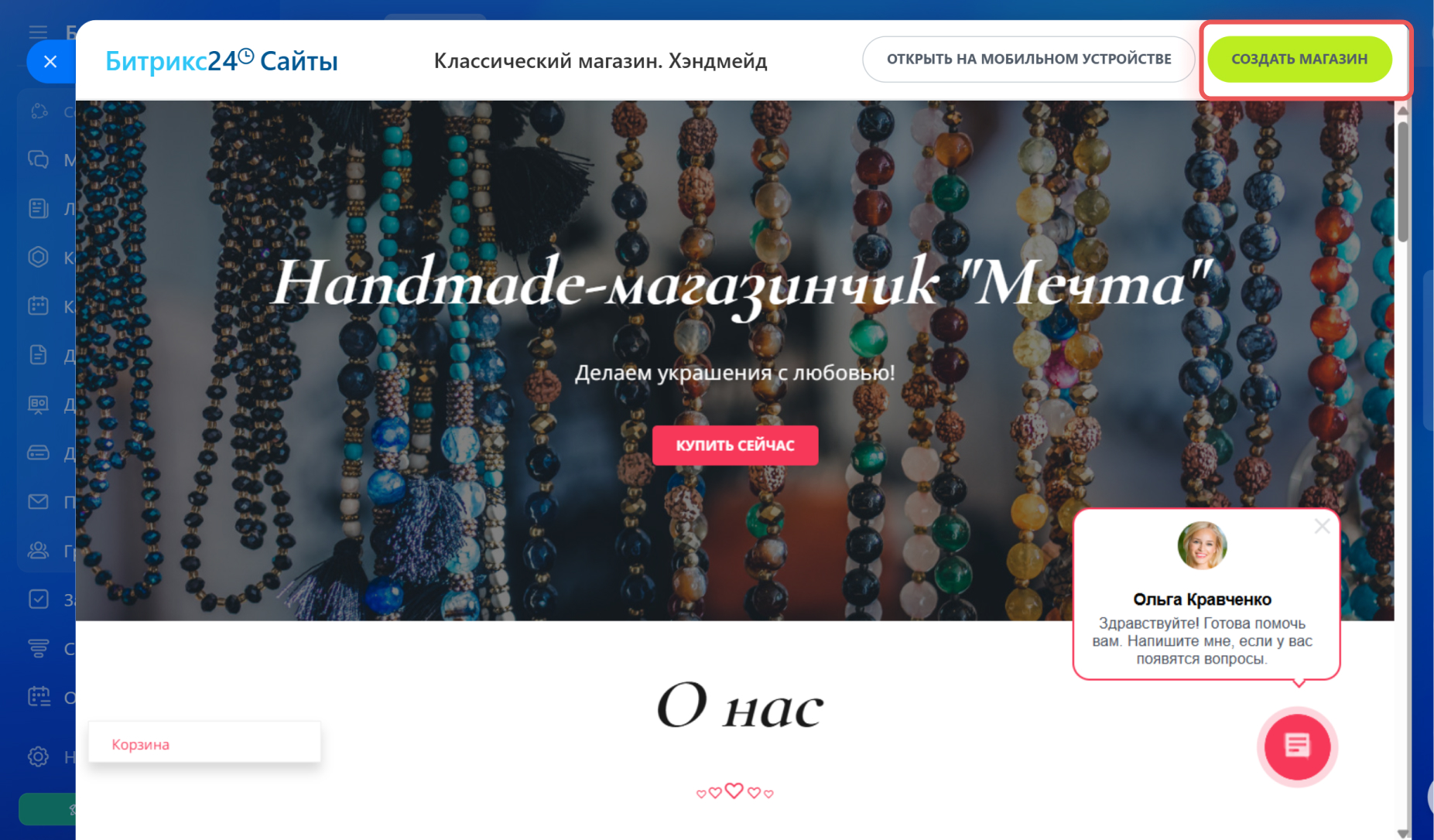Open the calendar sidebar icon
Image resolution: width=1434 pixels, height=840 pixels.
(x=38, y=306)
